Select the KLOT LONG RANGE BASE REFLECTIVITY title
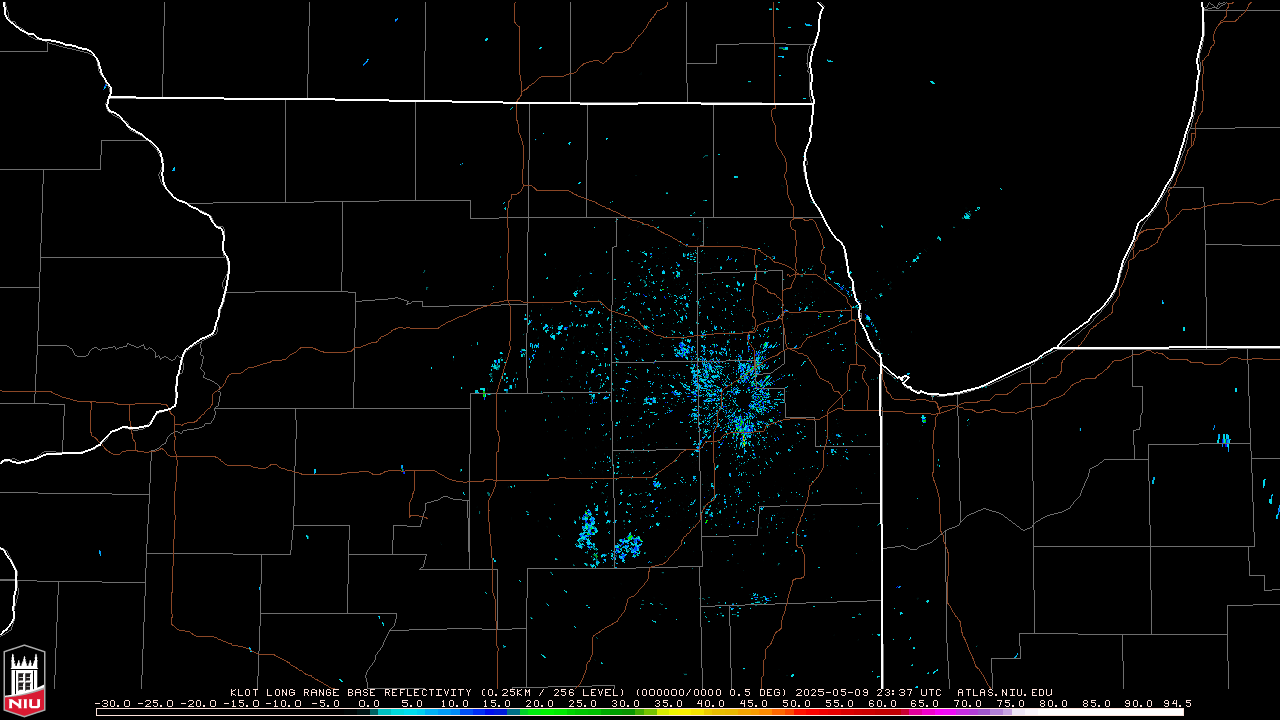Viewport: 1280px width, 720px height. point(351,692)
